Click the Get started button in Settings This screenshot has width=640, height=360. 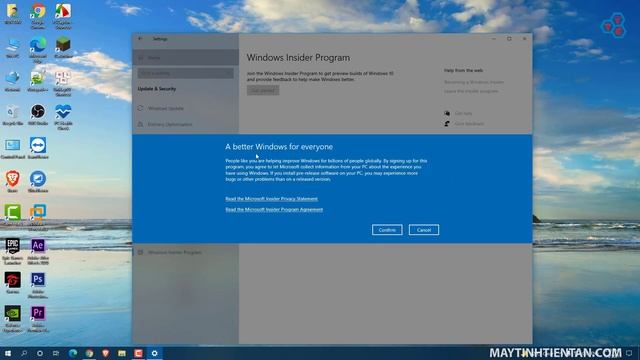tap(263, 90)
